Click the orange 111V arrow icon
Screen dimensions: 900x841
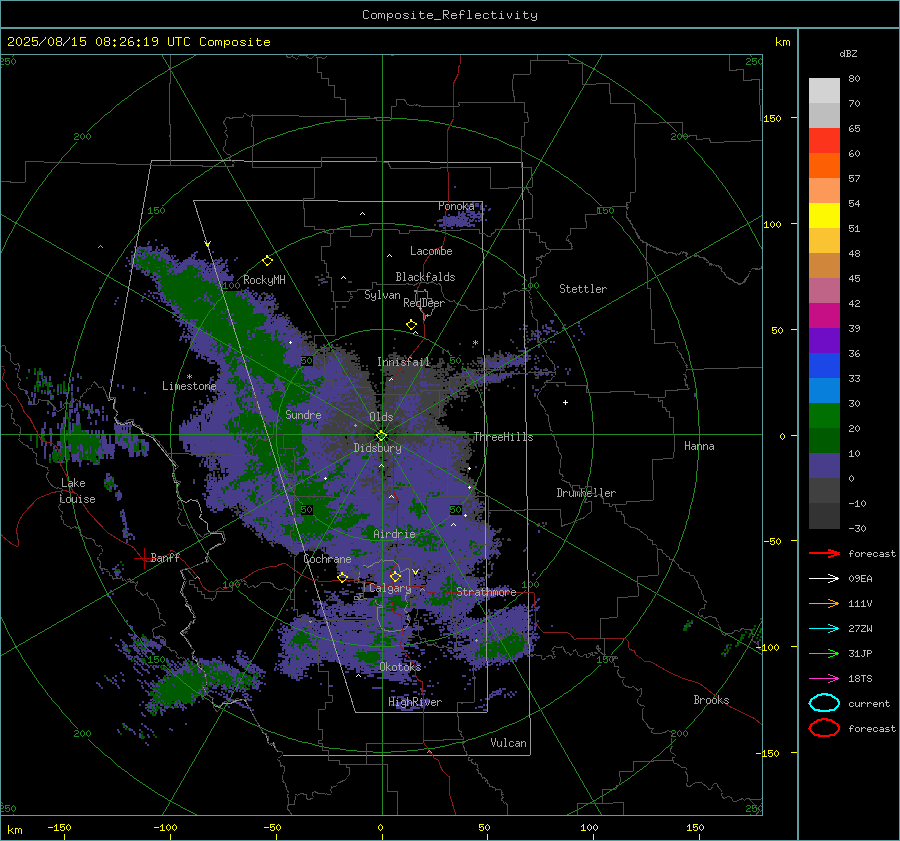click(x=824, y=603)
